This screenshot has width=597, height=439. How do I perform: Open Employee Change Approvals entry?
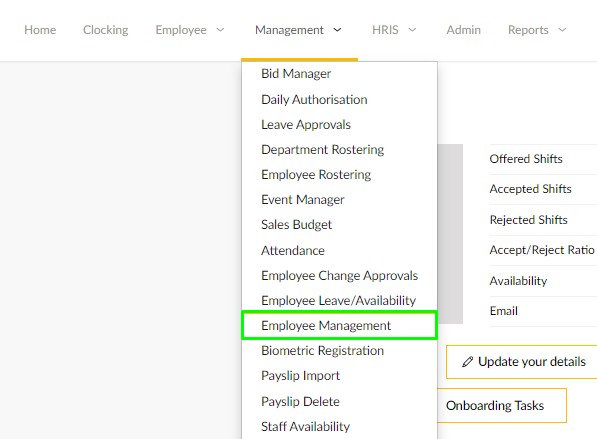pyautogui.click(x=339, y=276)
